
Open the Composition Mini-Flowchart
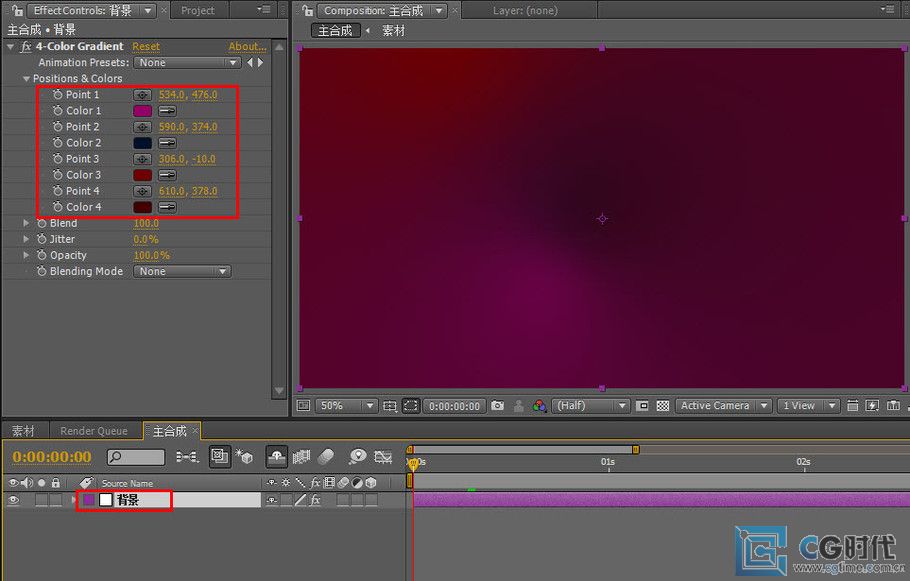point(187,457)
